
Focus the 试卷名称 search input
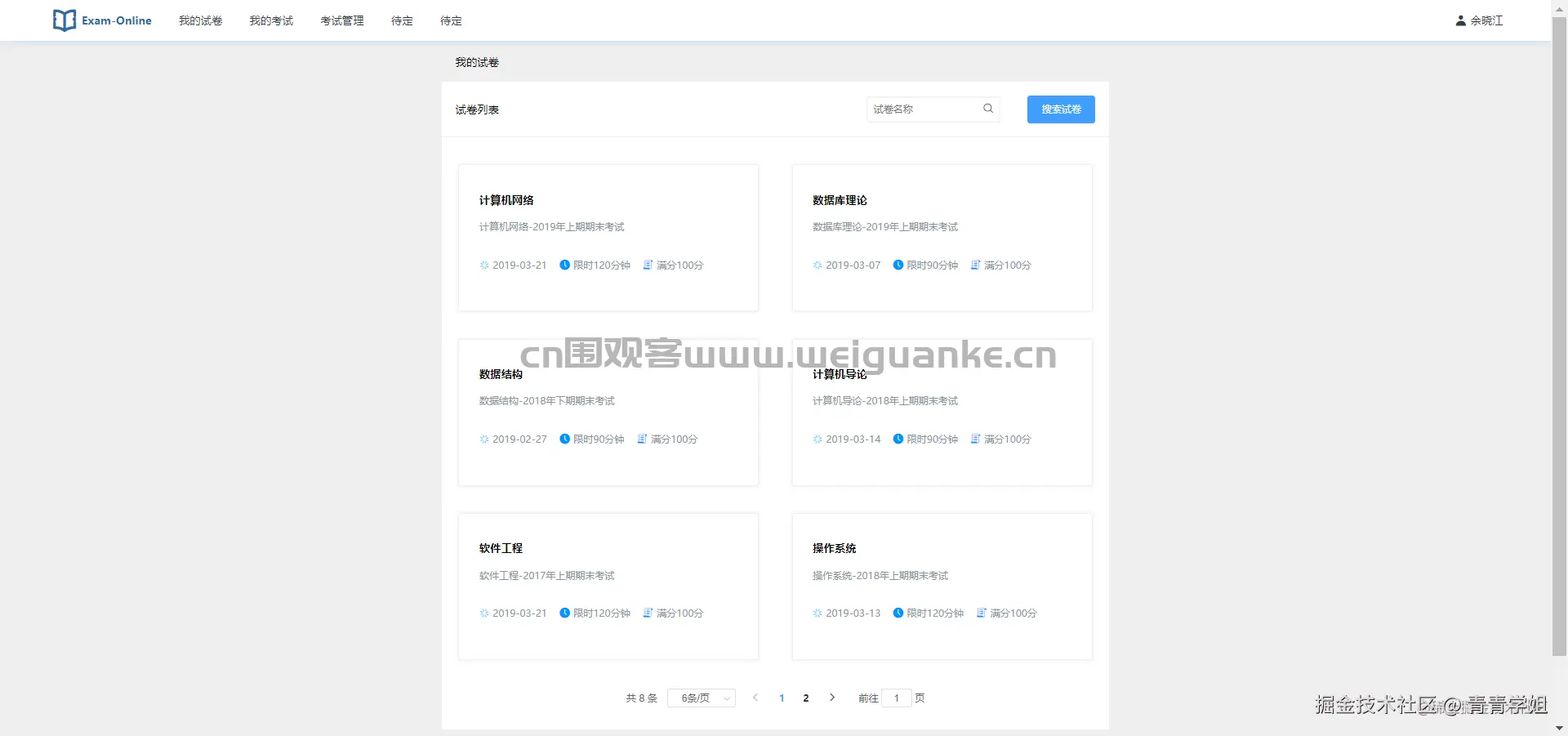933,109
